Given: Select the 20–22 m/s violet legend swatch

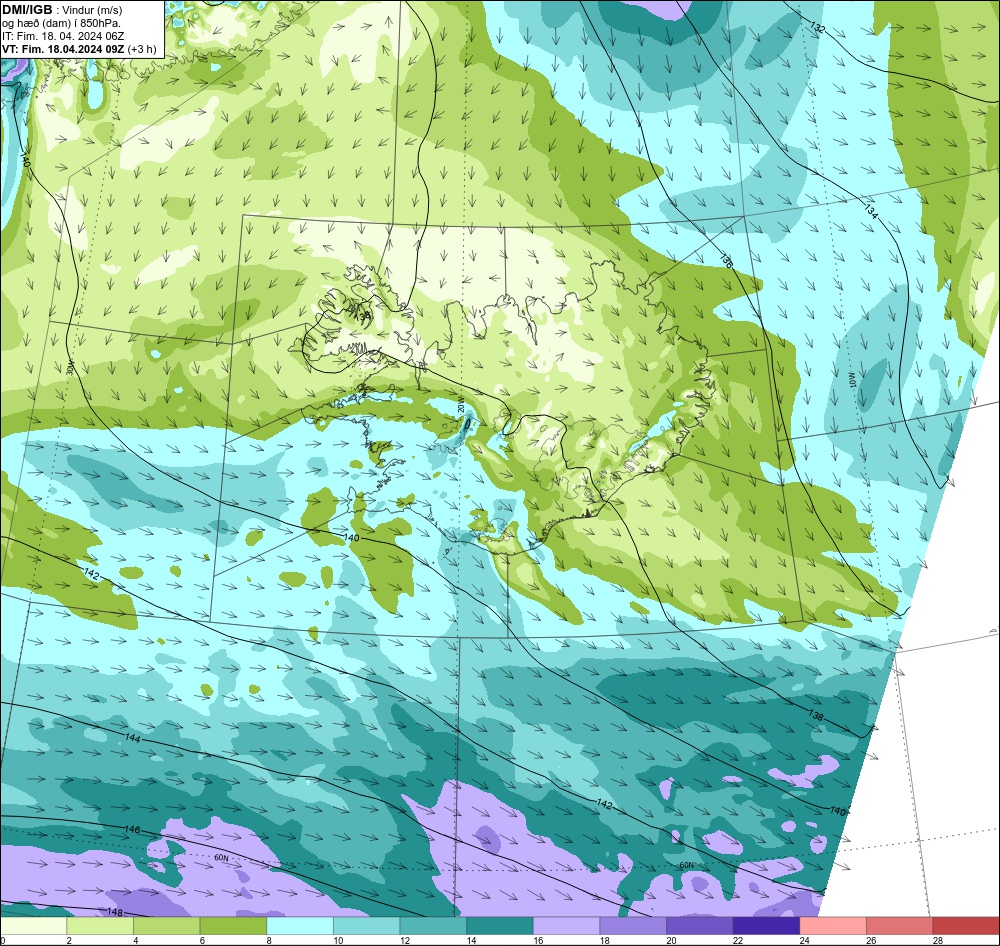Looking at the screenshot, I should click(700, 926).
